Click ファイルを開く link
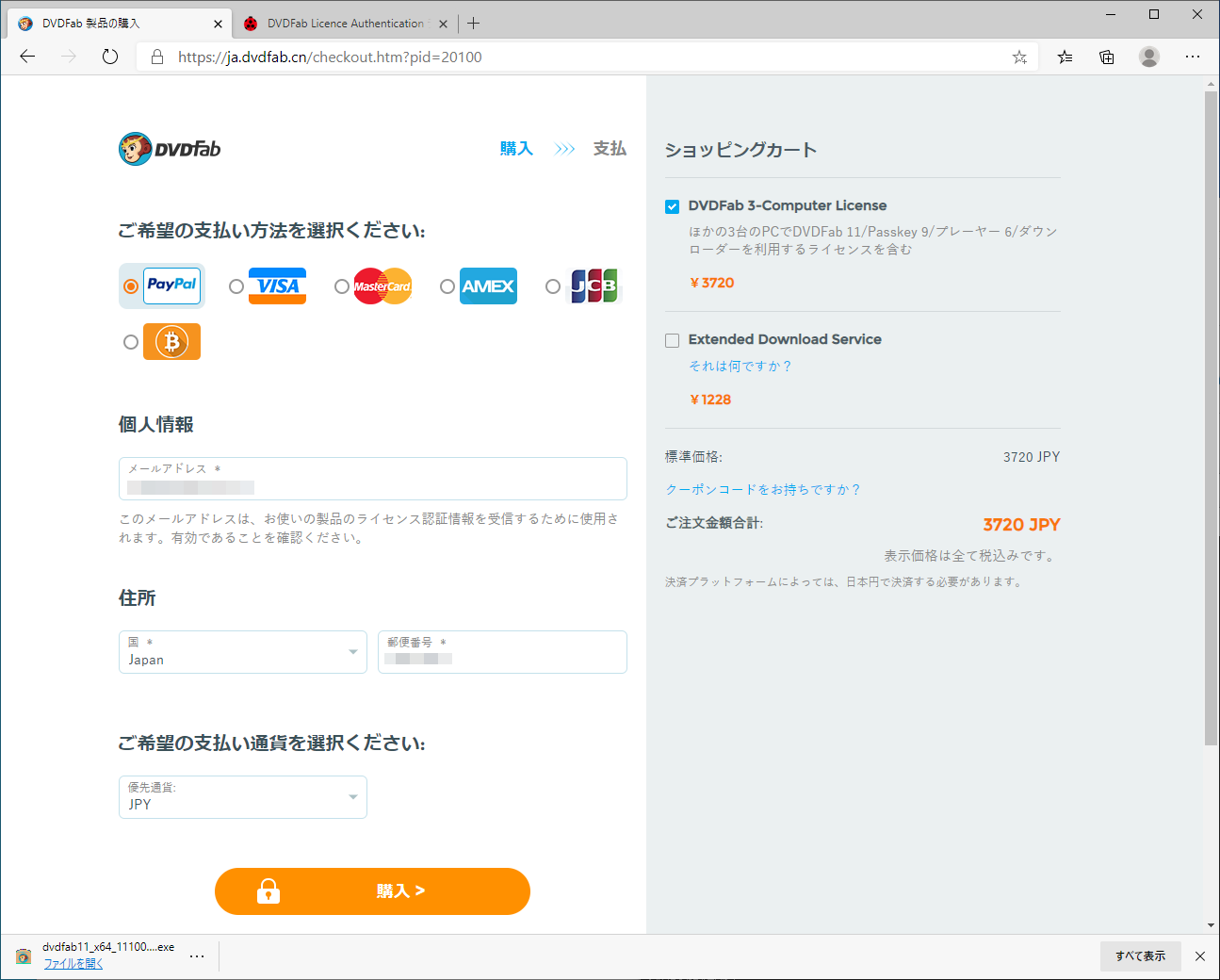Screen dimensions: 1220x980 (x=73, y=963)
